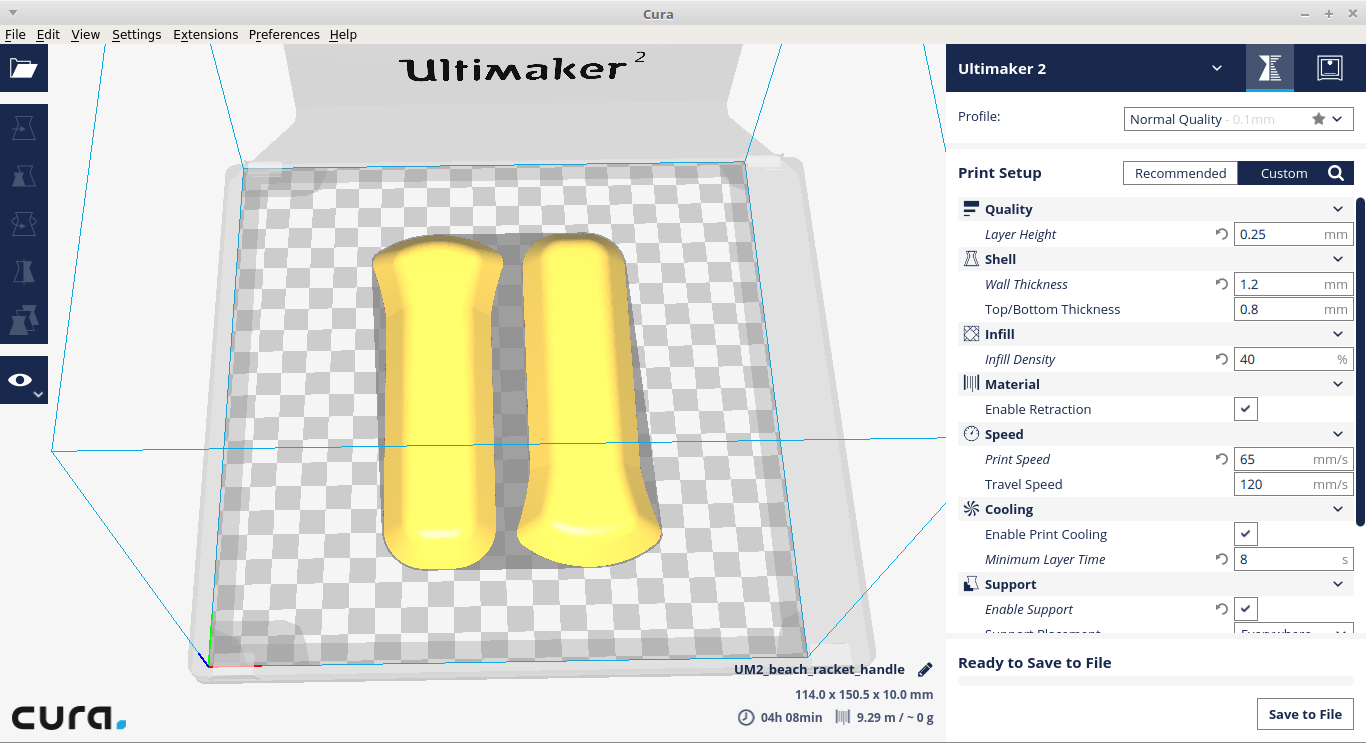Open the Help menu
The width and height of the screenshot is (1366, 743).
coord(343,34)
